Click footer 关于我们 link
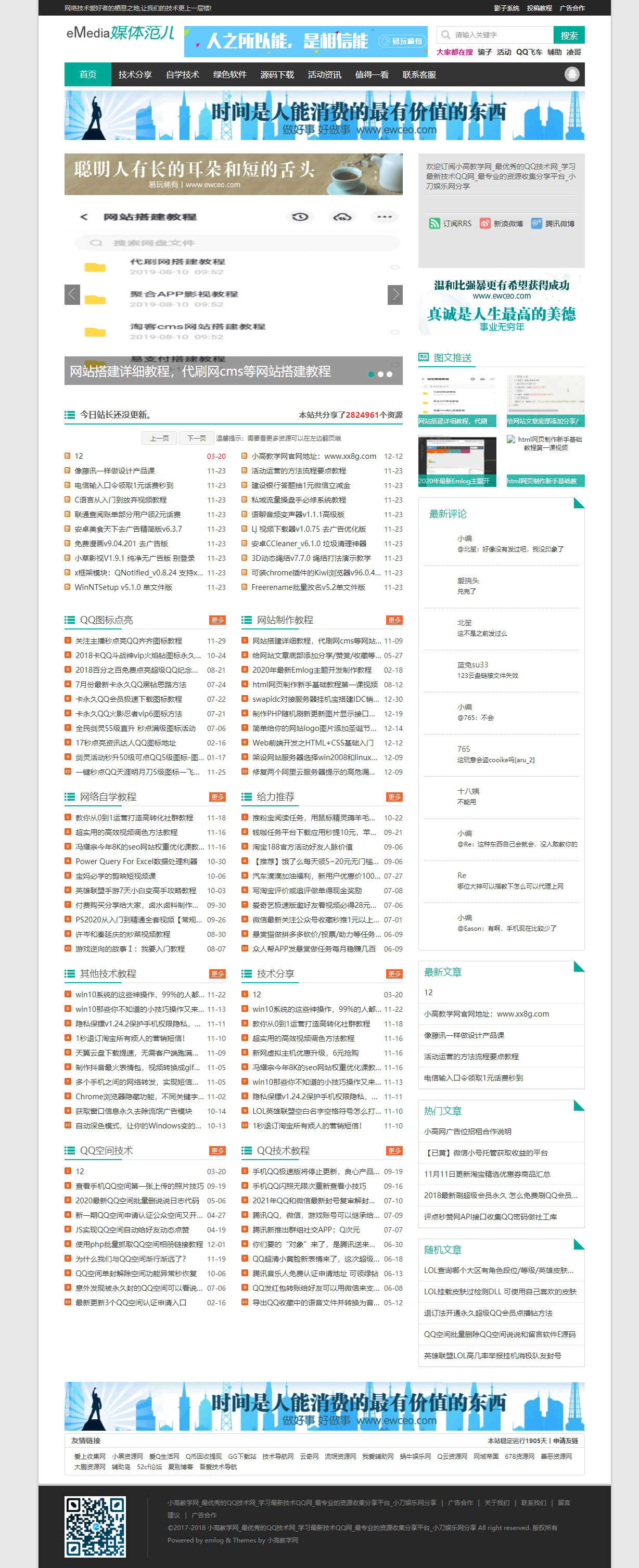639x1568 pixels. click(x=496, y=1503)
